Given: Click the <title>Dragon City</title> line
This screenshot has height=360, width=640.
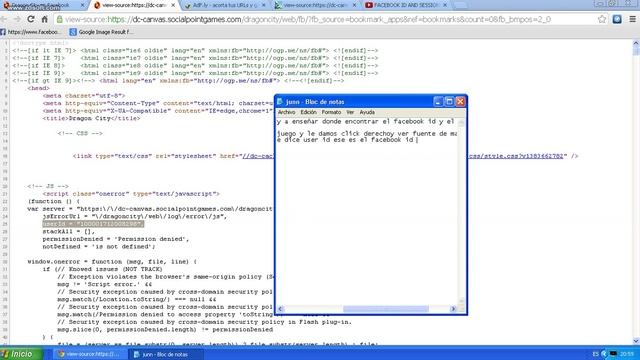Looking at the screenshot, I should pyautogui.click(x=91, y=118).
